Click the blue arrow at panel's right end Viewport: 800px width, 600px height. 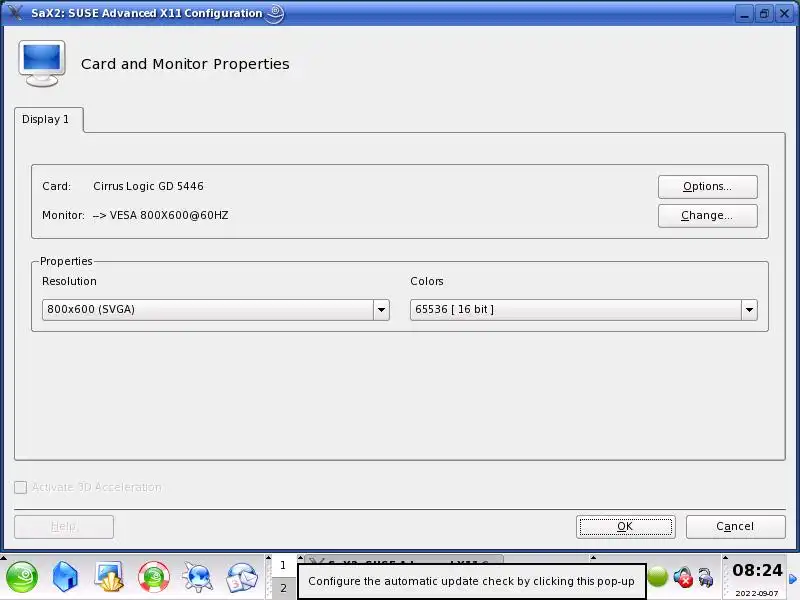coord(793,579)
